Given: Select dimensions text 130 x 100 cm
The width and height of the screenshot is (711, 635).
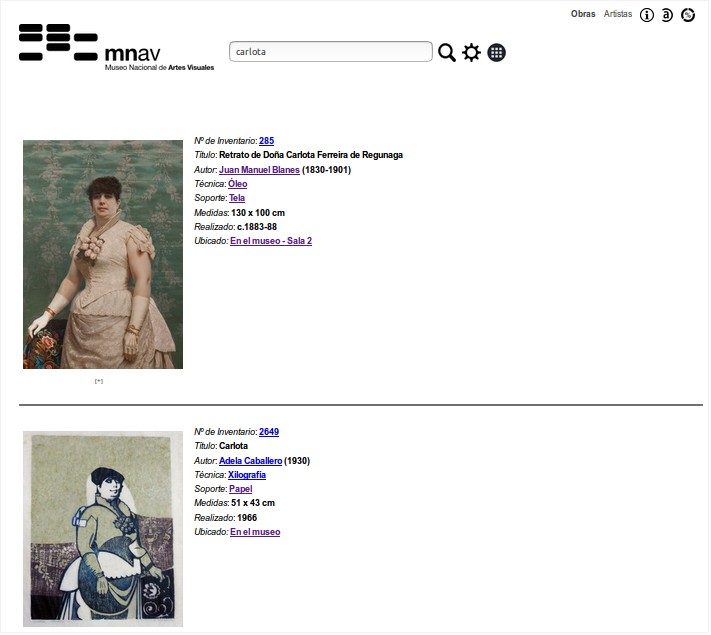Looking at the screenshot, I should (x=258, y=213).
